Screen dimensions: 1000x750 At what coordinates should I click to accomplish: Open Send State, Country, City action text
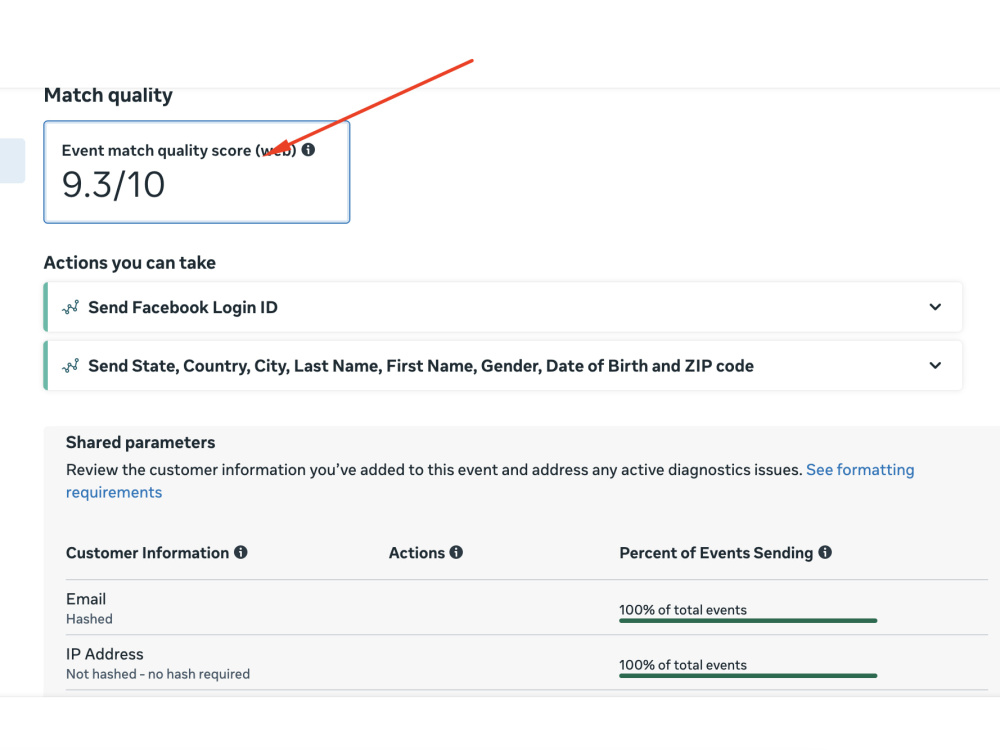(421, 366)
